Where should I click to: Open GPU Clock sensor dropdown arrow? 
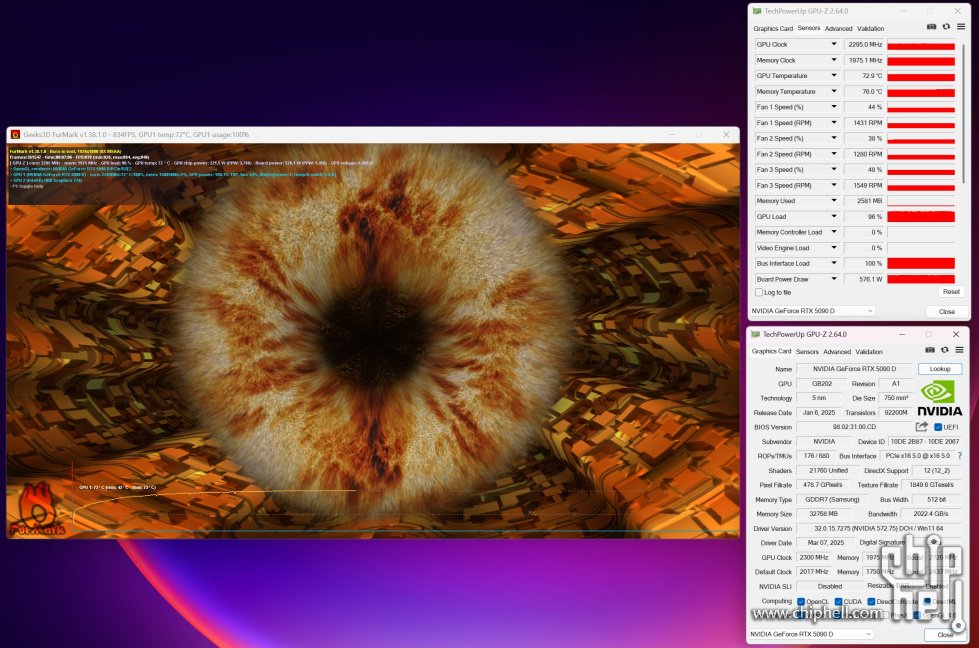coord(834,44)
